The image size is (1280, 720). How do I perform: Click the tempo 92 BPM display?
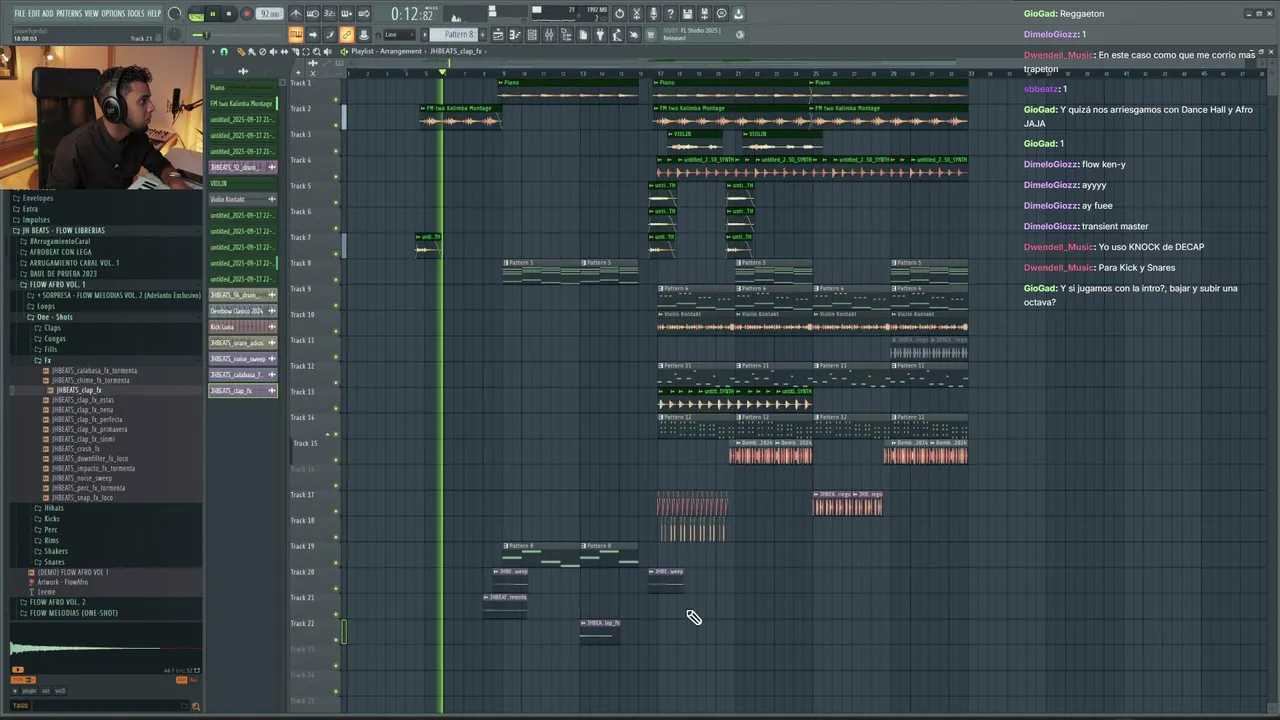click(x=270, y=14)
